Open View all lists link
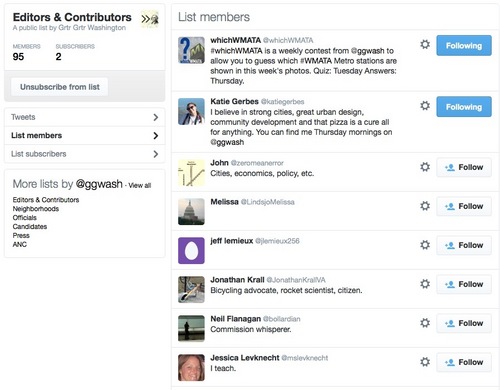500x390 pixels. pos(140,186)
